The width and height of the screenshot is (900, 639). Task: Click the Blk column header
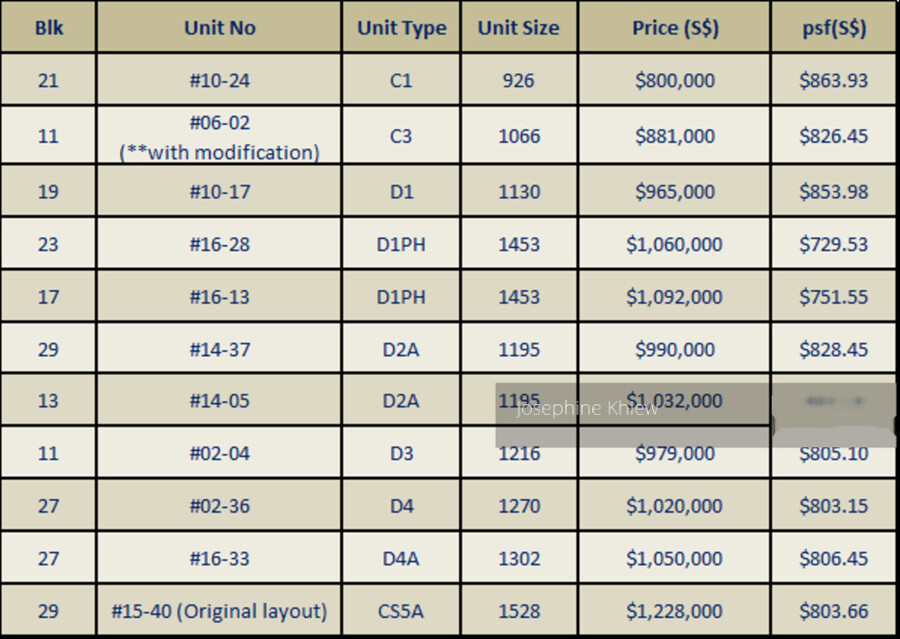(x=48, y=28)
